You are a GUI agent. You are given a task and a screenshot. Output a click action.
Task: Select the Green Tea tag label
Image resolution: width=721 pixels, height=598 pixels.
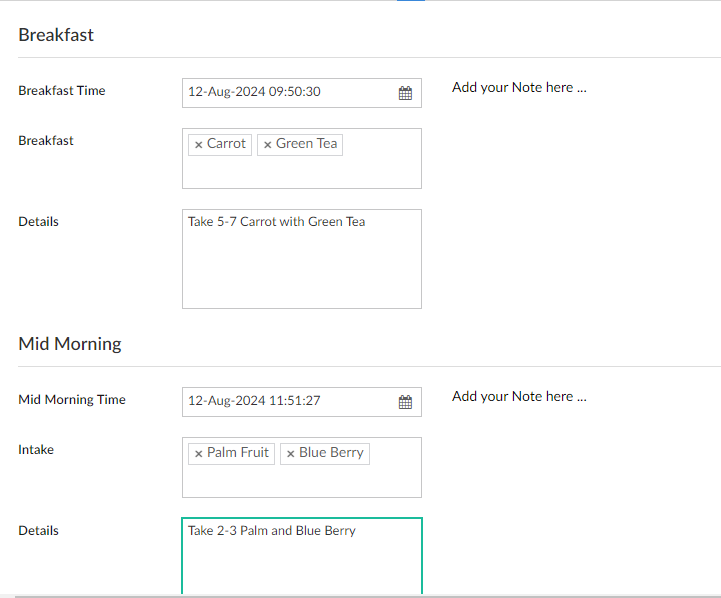306,144
